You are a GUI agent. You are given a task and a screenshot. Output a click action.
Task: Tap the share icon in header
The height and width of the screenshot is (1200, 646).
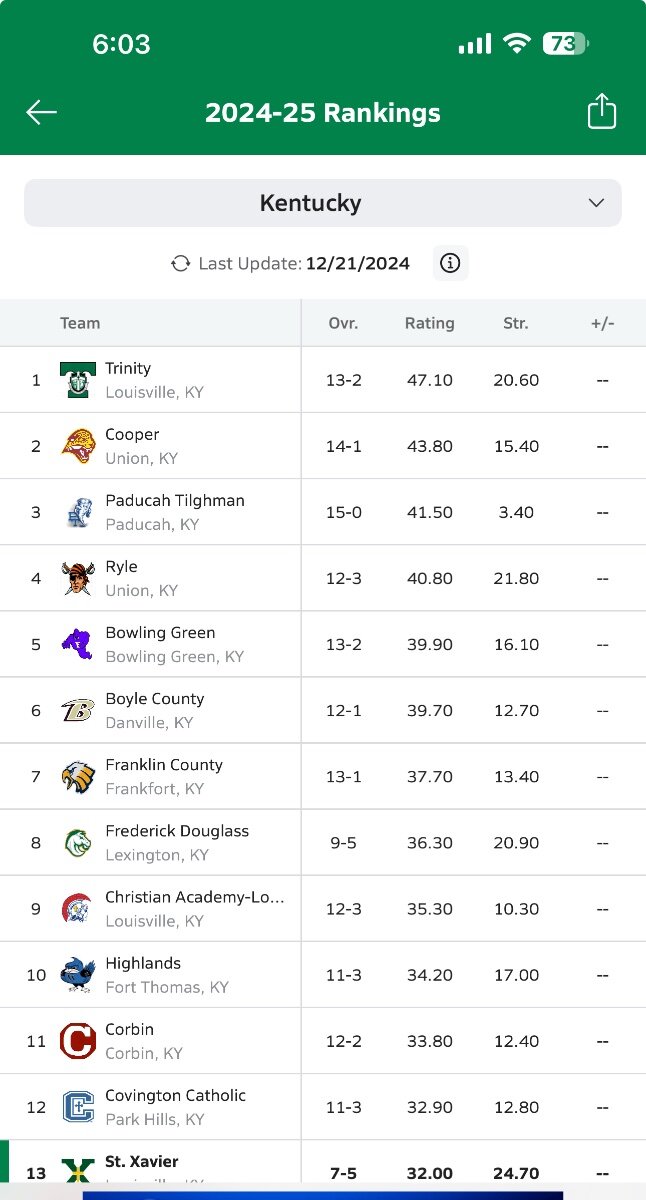point(601,111)
